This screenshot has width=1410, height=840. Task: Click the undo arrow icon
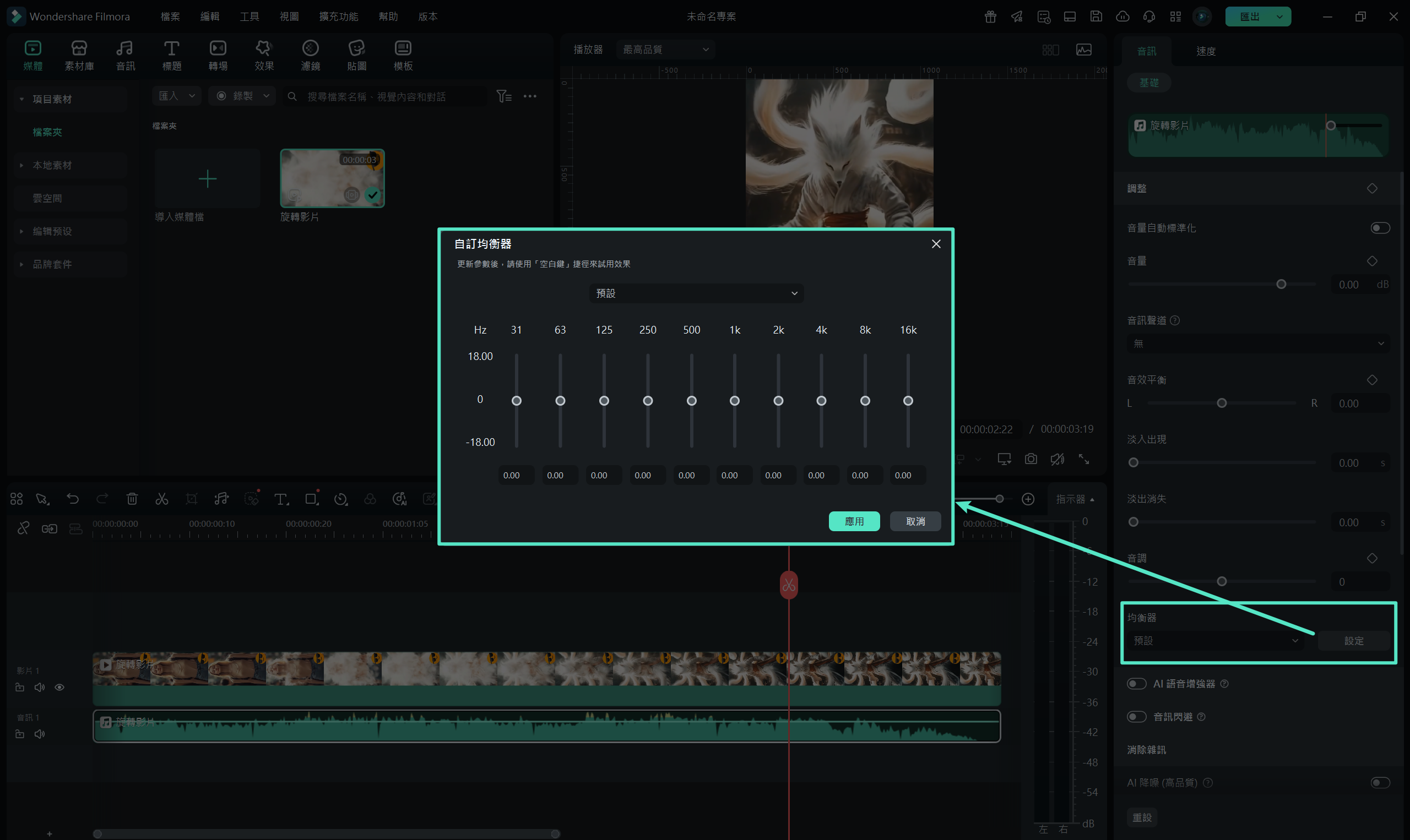(73, 499)
